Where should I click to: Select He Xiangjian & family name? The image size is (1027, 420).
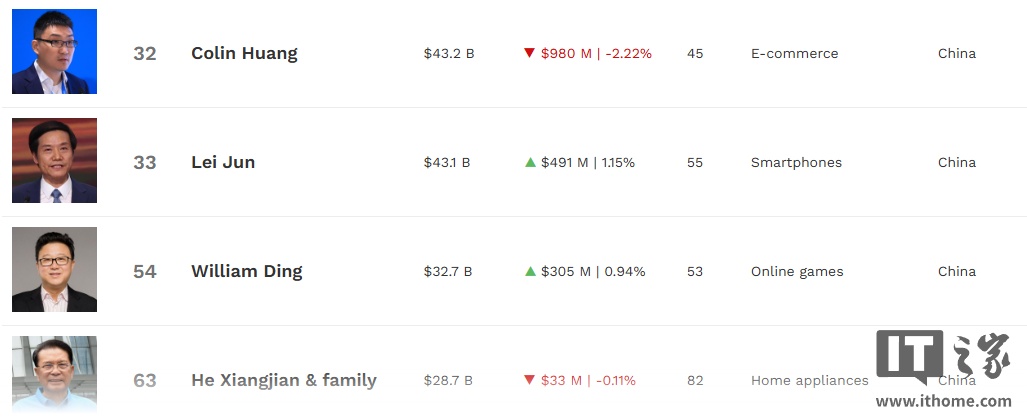(284, 381)
